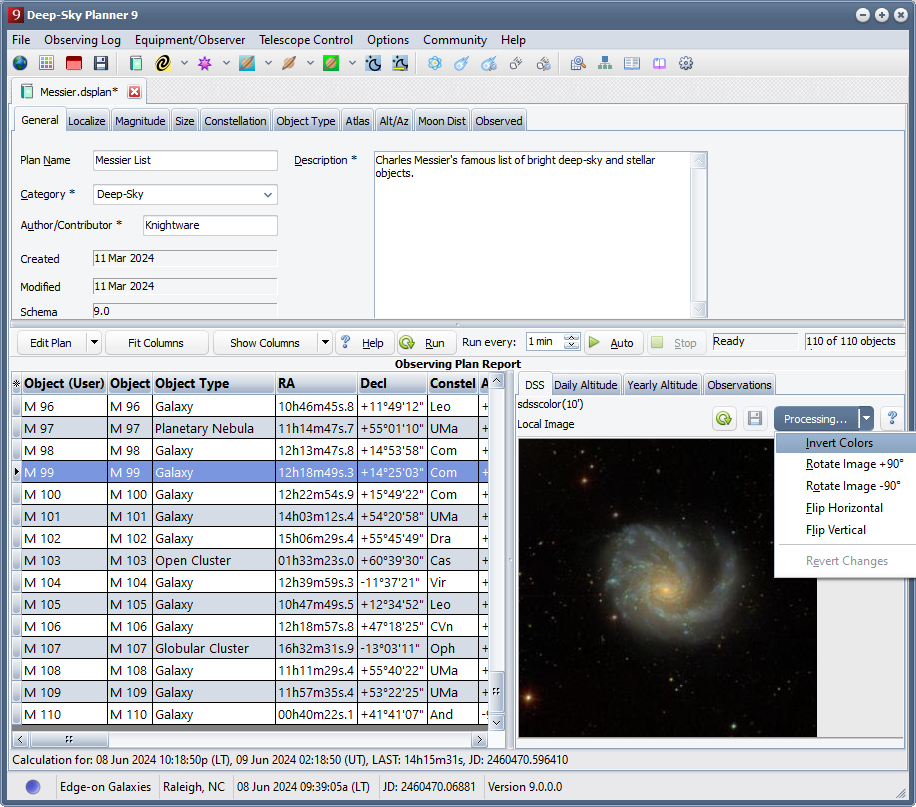Click the green hierarchy diagram toolbar icon
The image size is (916, 807).
[x=605, y=63]
